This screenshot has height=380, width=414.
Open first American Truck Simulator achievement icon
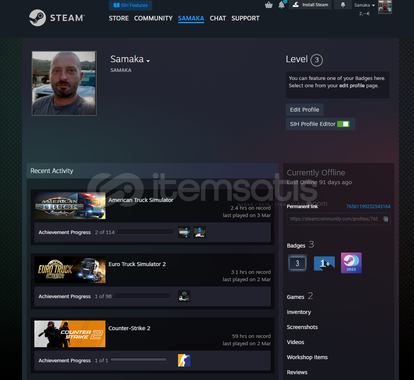(184, 232)
